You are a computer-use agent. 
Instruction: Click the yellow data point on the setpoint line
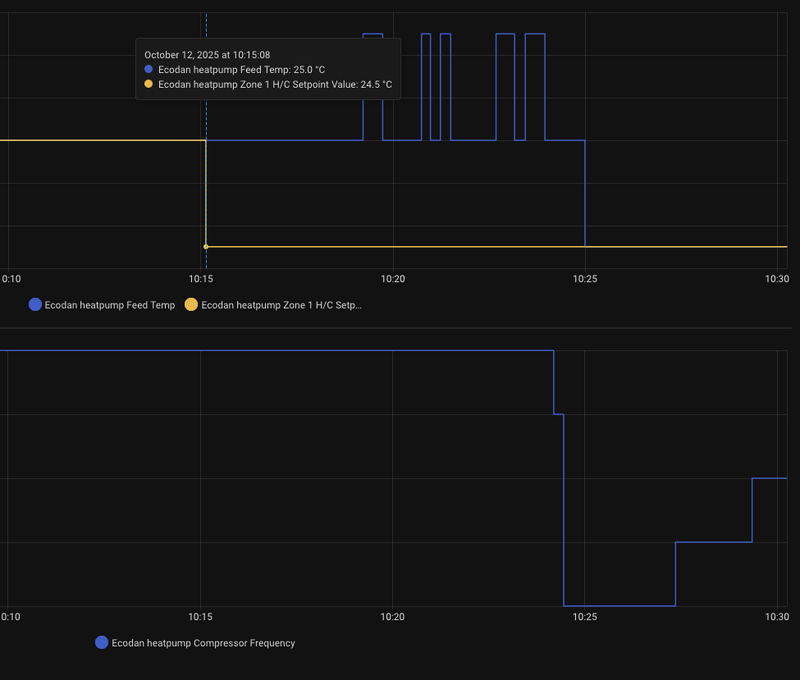[206, 246]
